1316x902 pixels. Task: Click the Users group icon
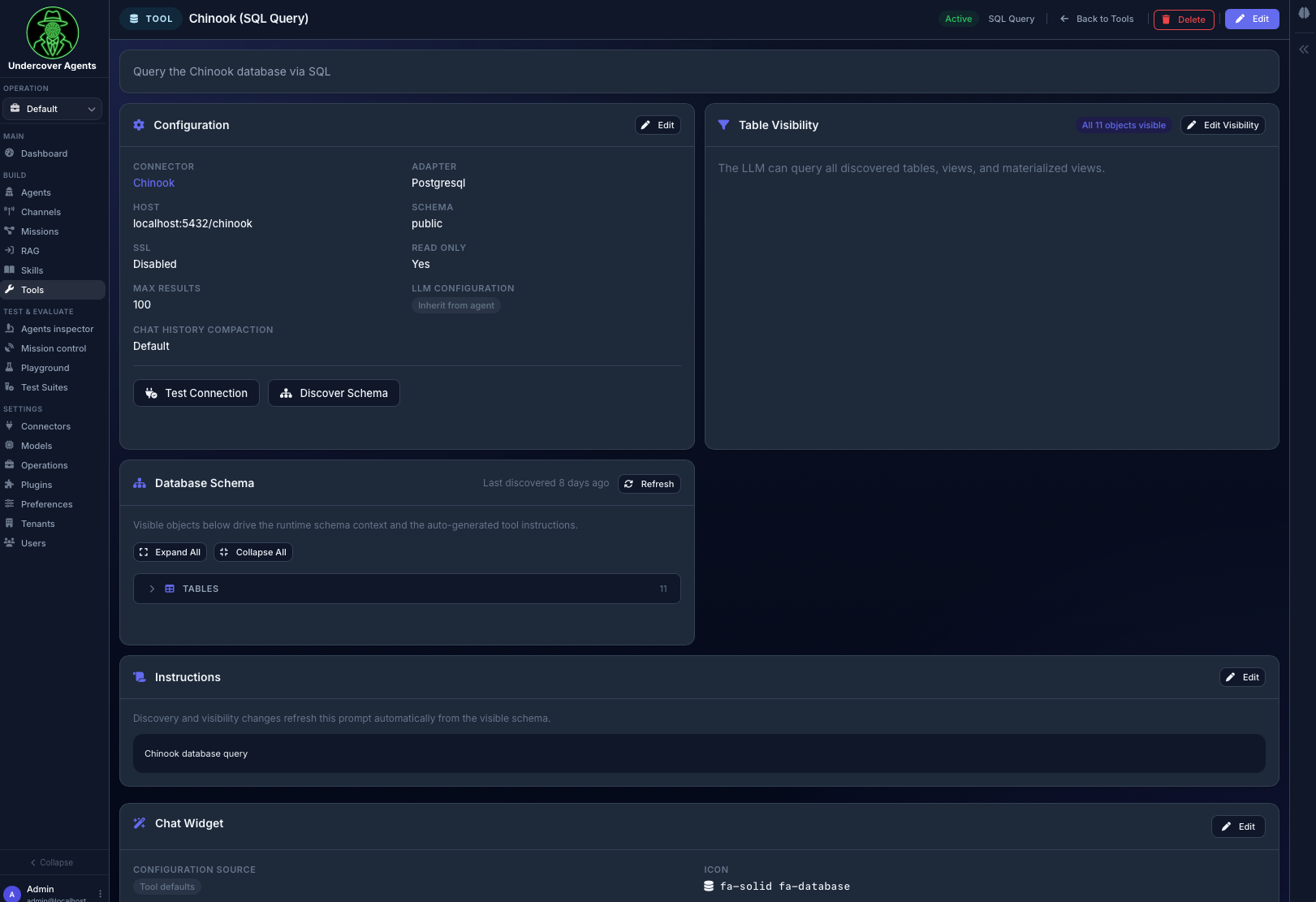point(10,542)
